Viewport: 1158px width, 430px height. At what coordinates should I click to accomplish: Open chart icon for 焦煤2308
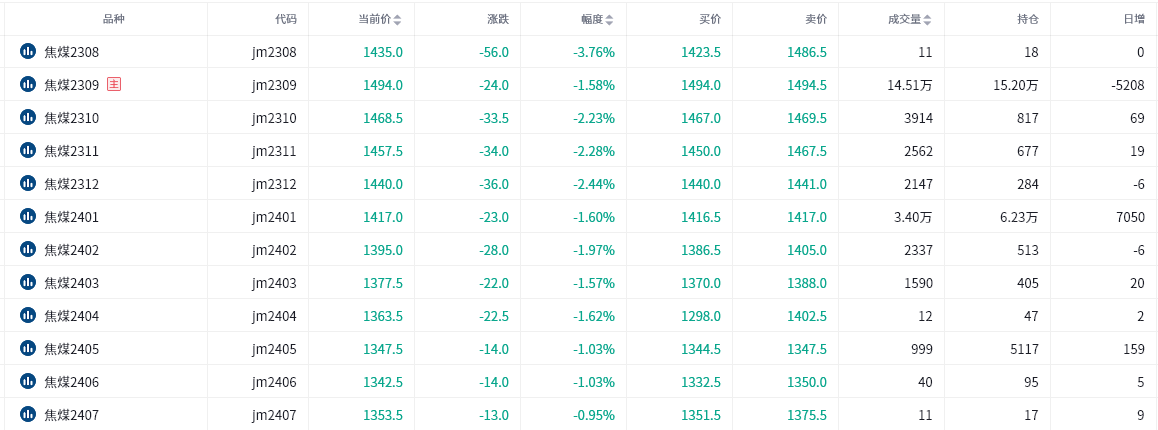point(27,52)
